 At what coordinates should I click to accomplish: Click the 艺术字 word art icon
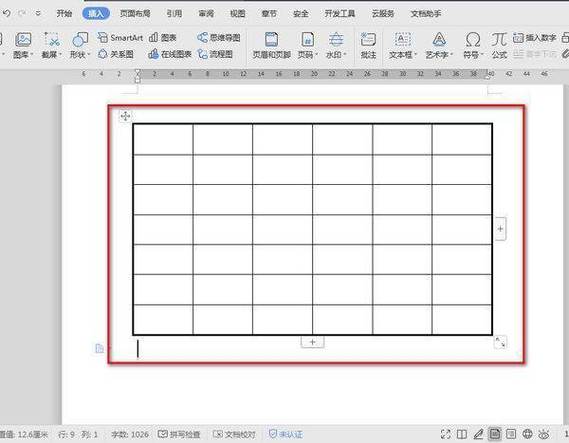coord(439,39)
